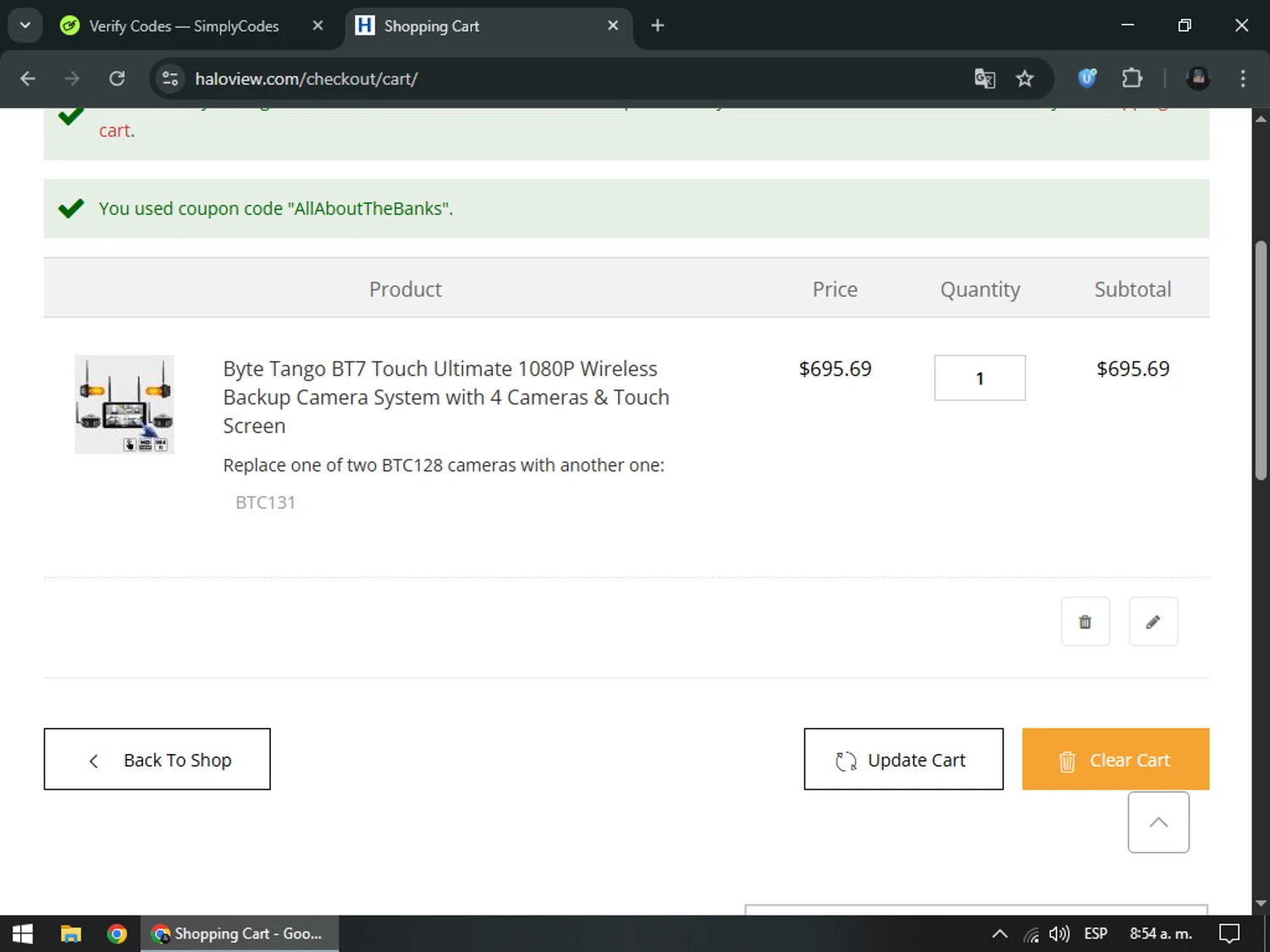1270x952 pixels.
Task: Click the Back To Shop button
Action: [157, 759]
